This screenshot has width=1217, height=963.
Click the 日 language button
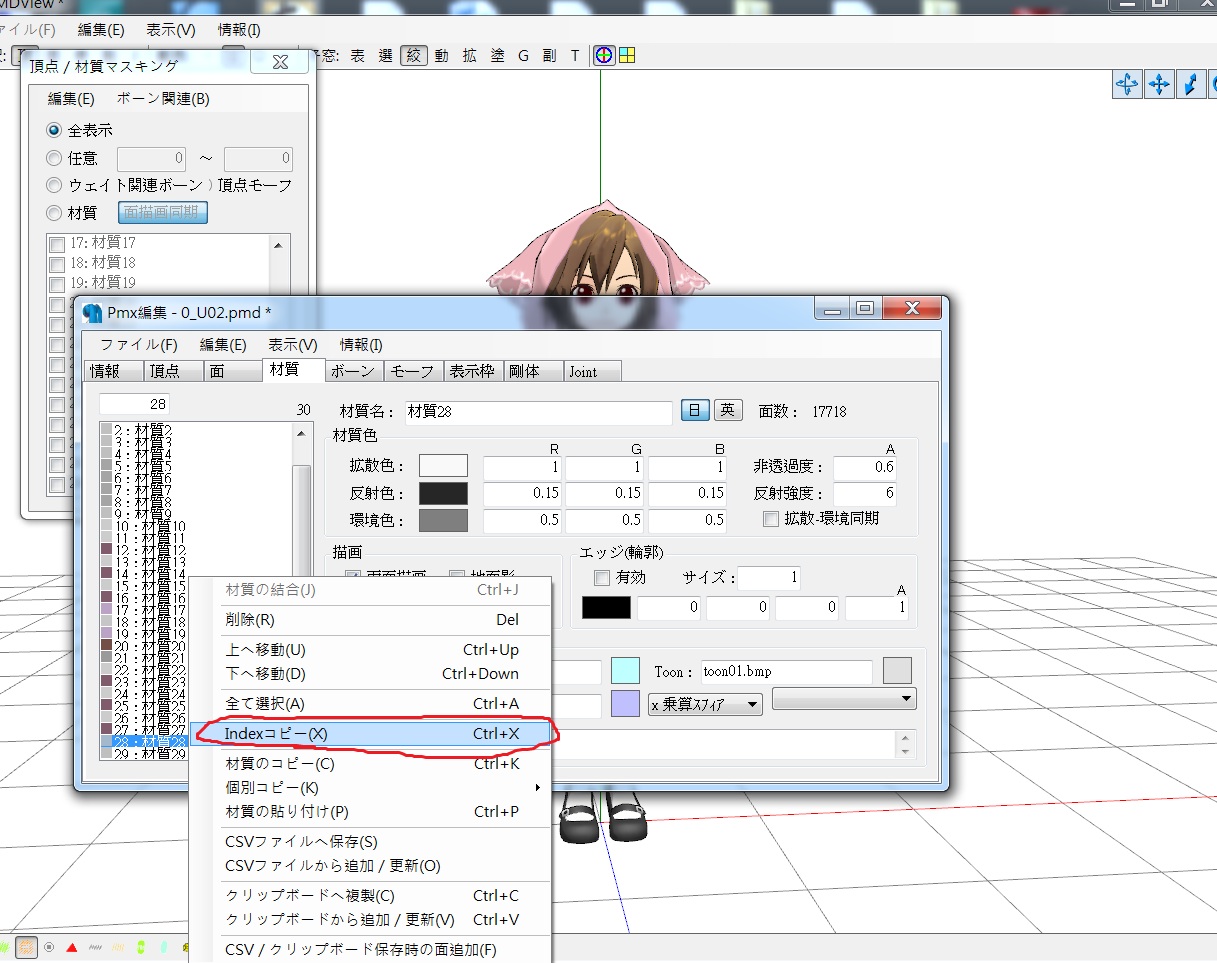pos(694,410)
